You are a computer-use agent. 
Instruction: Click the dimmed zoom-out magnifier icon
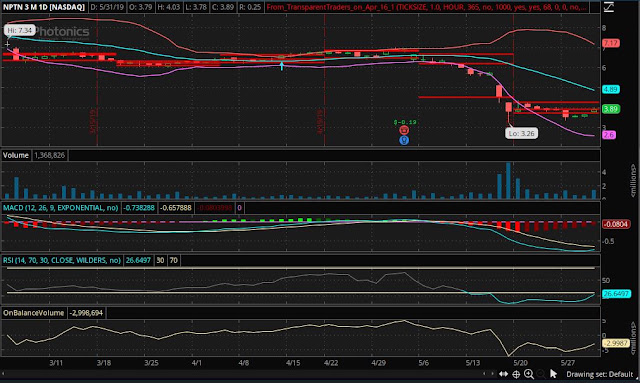tap(541, 374)
